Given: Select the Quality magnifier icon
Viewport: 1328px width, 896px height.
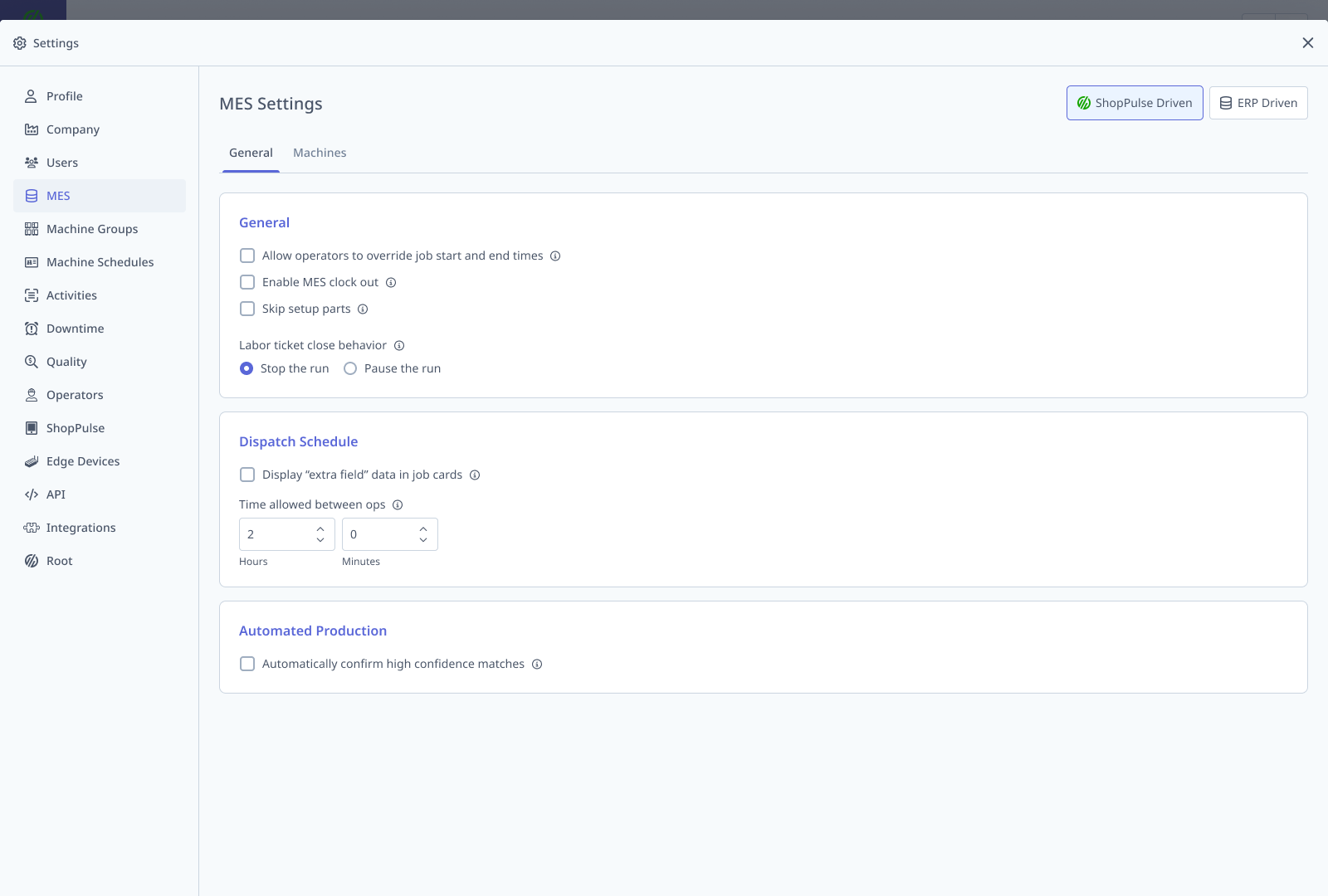Looking at the screenshot, I should [31, 361].
